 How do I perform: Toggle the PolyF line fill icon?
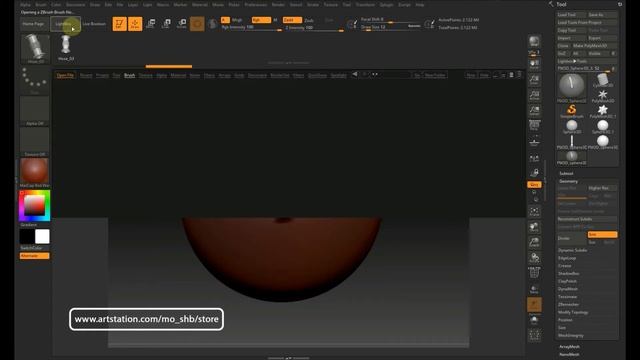click(x=534, y=273)
